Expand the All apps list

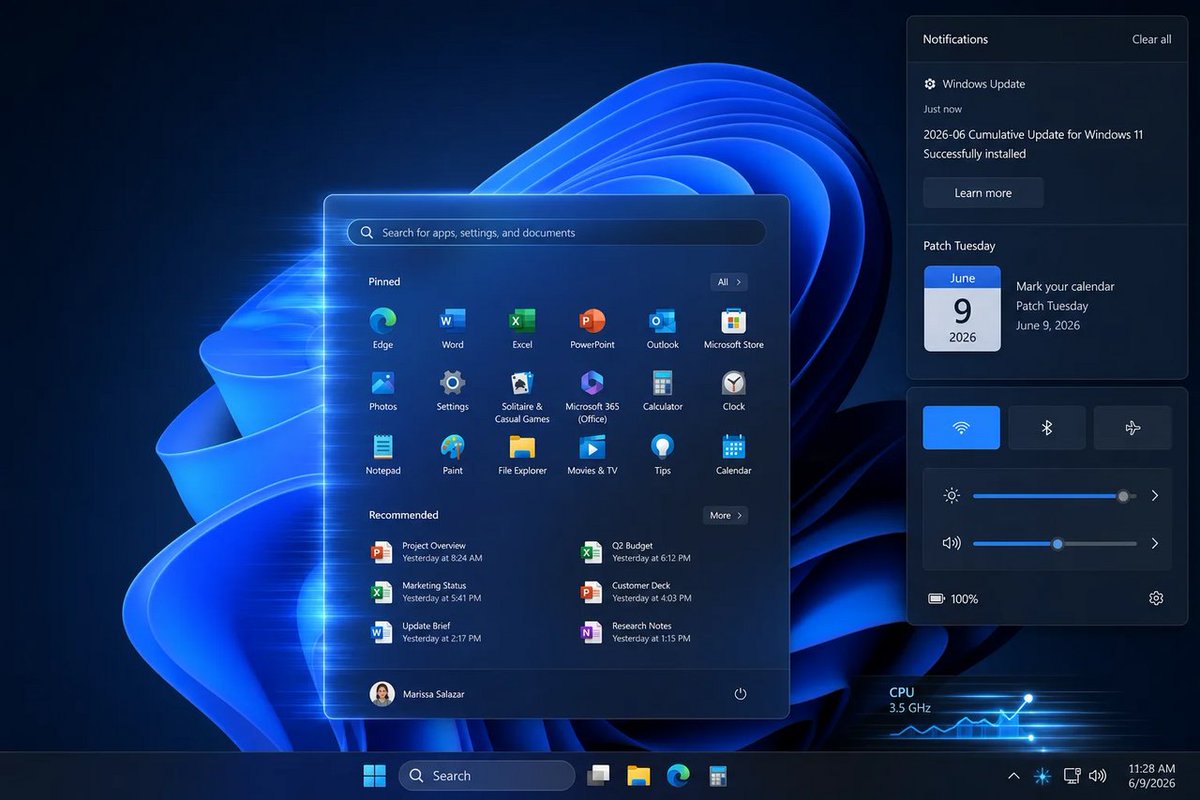pos(729,282)
